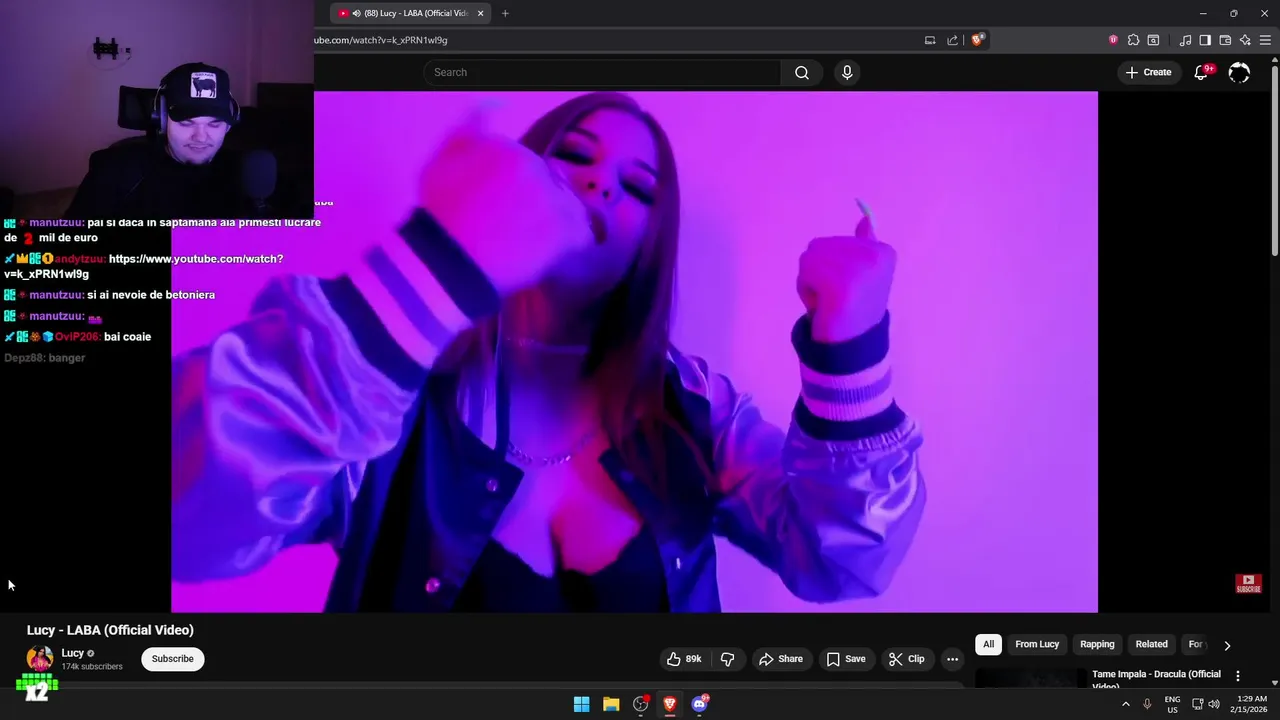
Task: Click the ENG US language indicator
Action: tap(1172, 704)
